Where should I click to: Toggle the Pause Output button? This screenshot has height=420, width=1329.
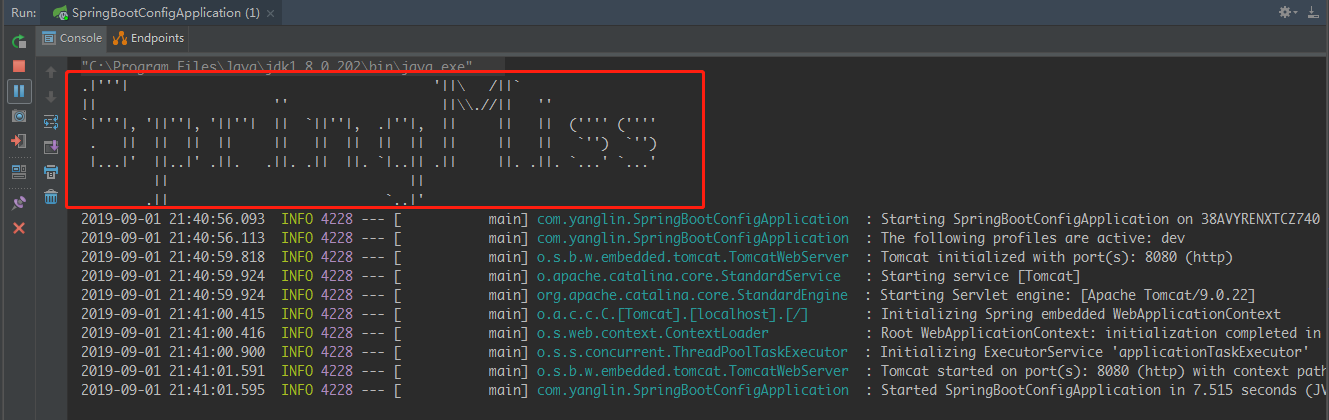(x=18, y=91)
